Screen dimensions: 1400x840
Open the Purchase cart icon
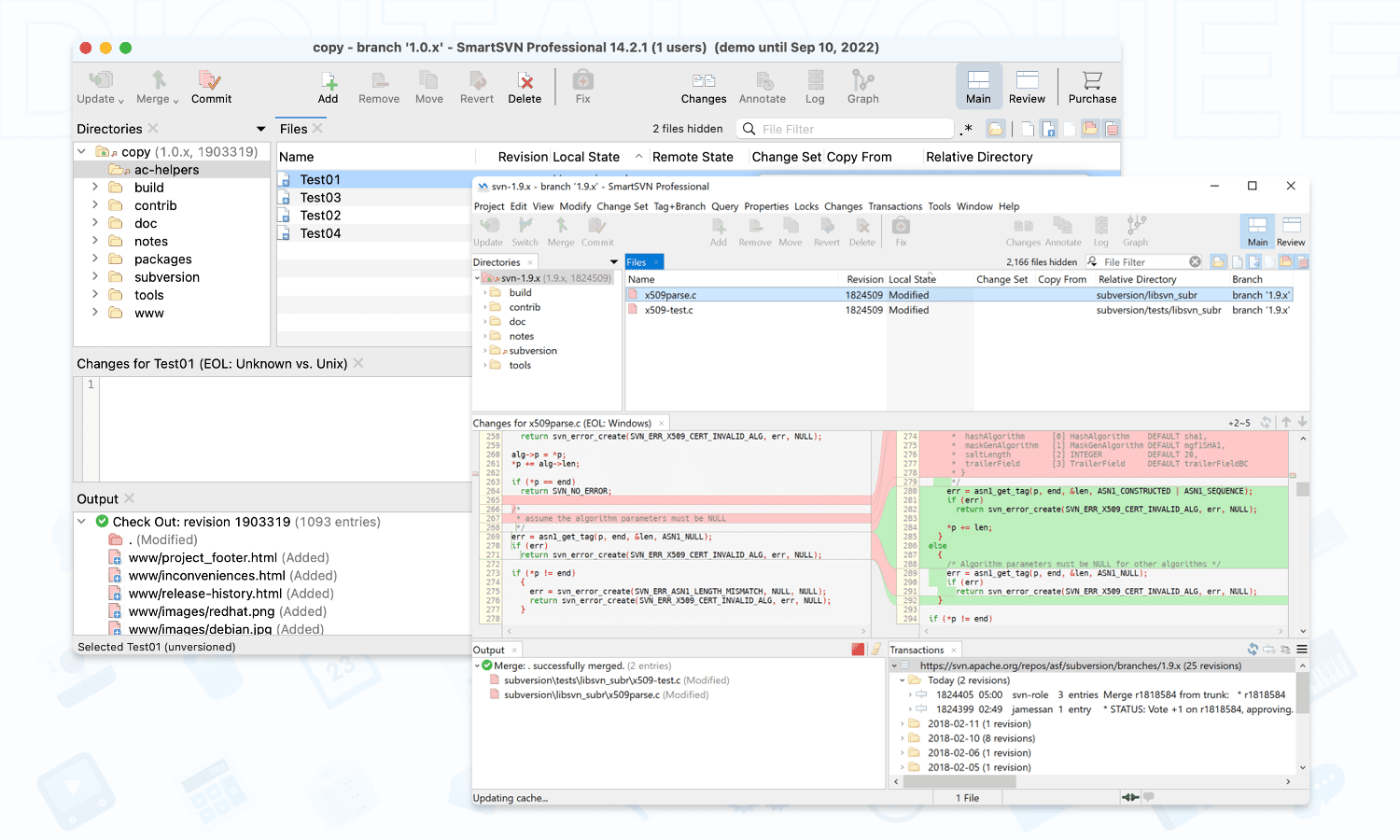click(1092, 82)
